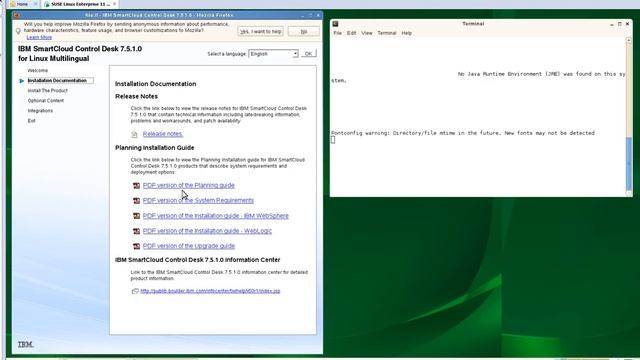This screenshot has height=360, width=640.
Task: Close the Firefox launchpad window
Action: click(318, 16)
